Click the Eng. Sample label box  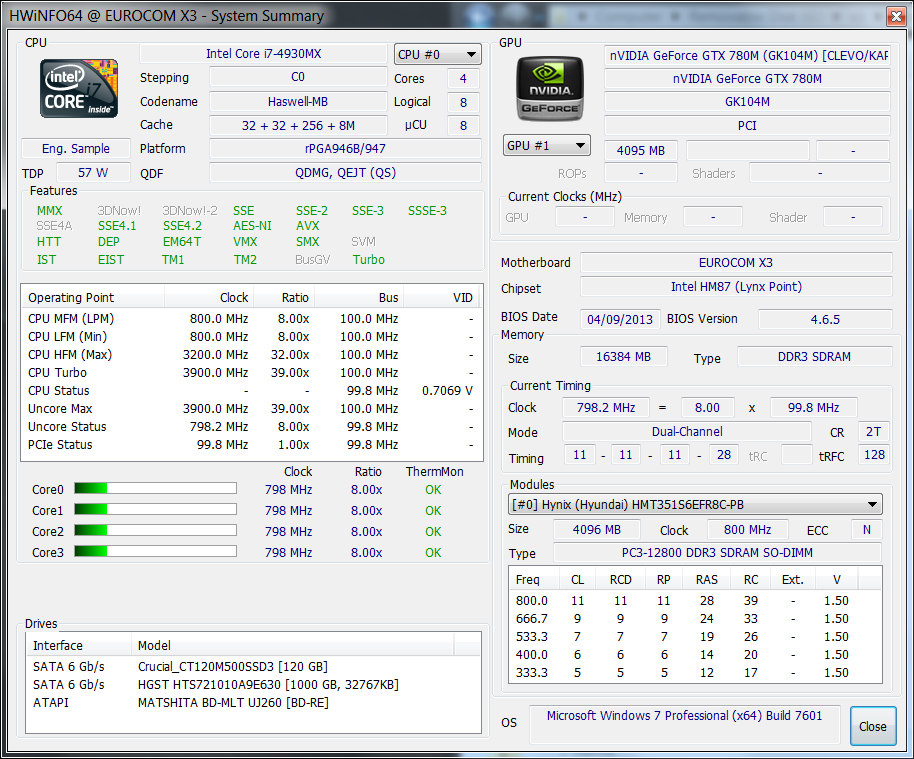coord(76,149)
